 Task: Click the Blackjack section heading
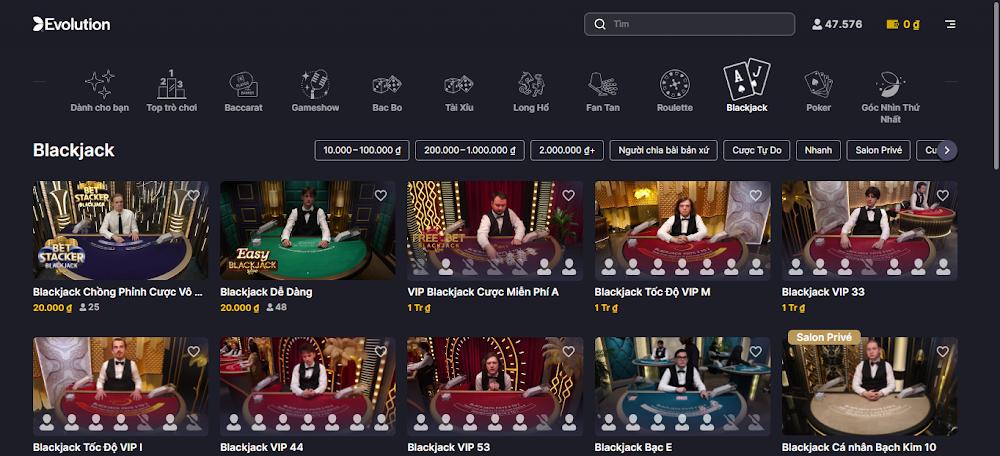point(73,151)
